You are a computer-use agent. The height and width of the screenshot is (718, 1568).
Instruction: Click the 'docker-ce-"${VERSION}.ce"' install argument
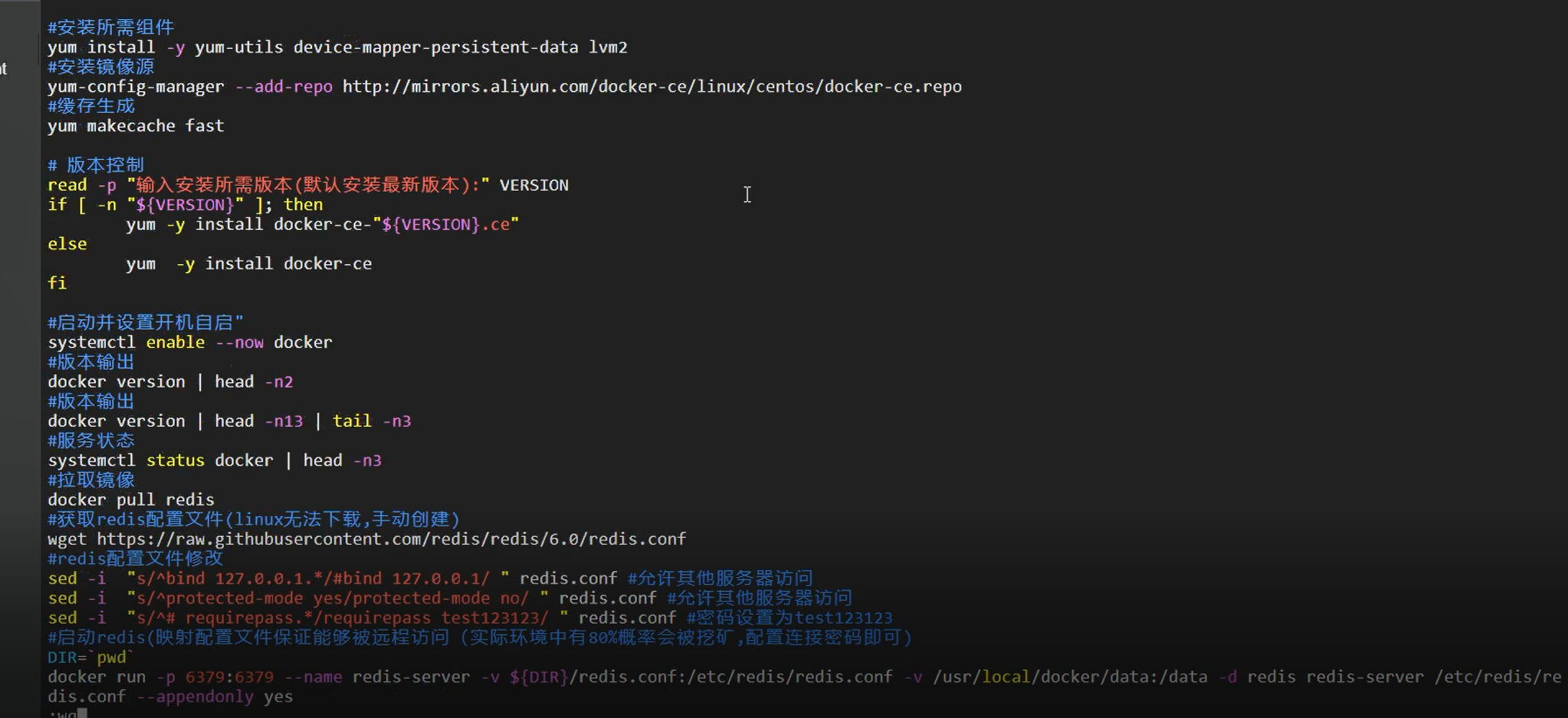[x=396, y=224]
